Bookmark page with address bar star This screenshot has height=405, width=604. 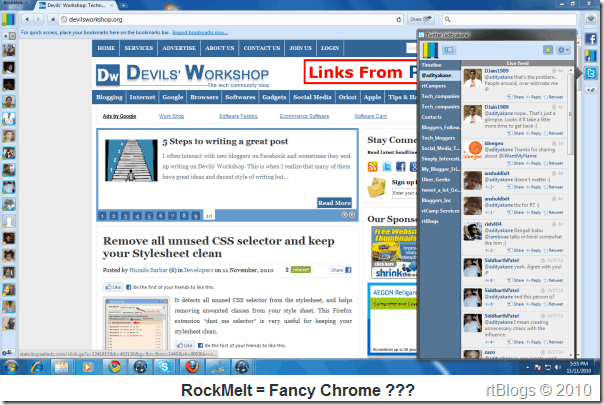click(x=53, y=19)
